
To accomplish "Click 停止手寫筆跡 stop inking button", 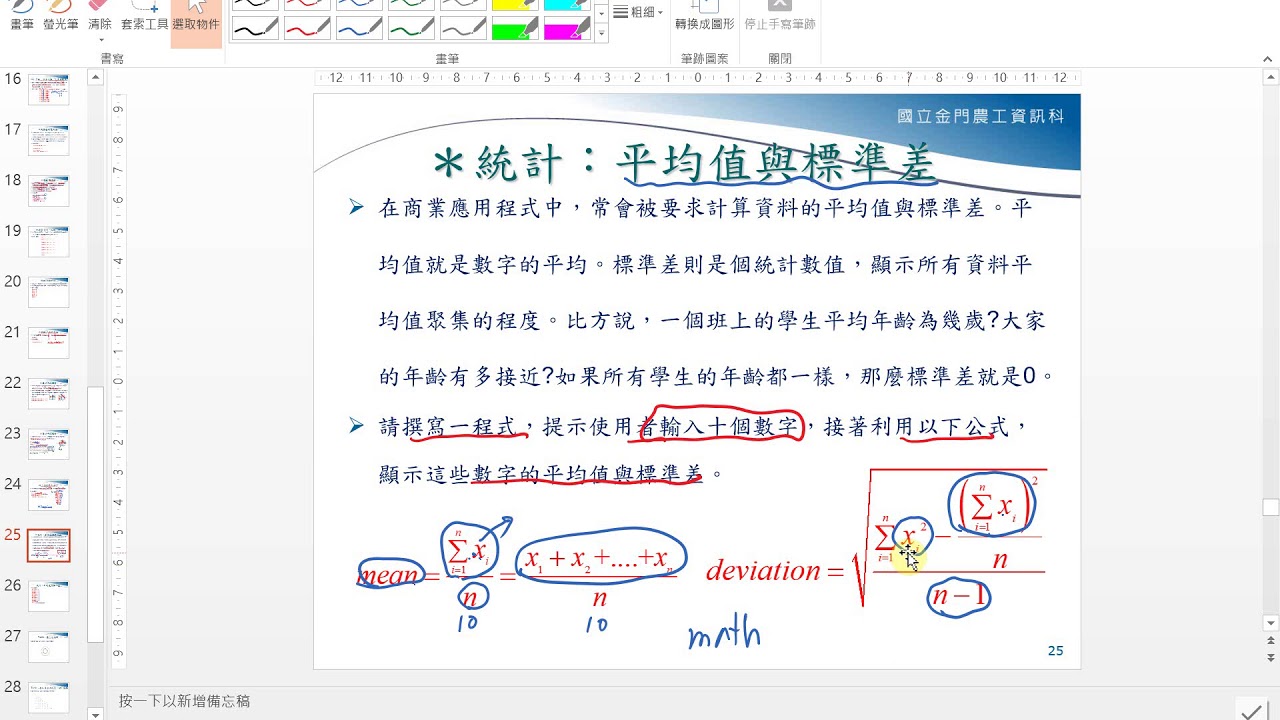I will [x=779, y=16].
